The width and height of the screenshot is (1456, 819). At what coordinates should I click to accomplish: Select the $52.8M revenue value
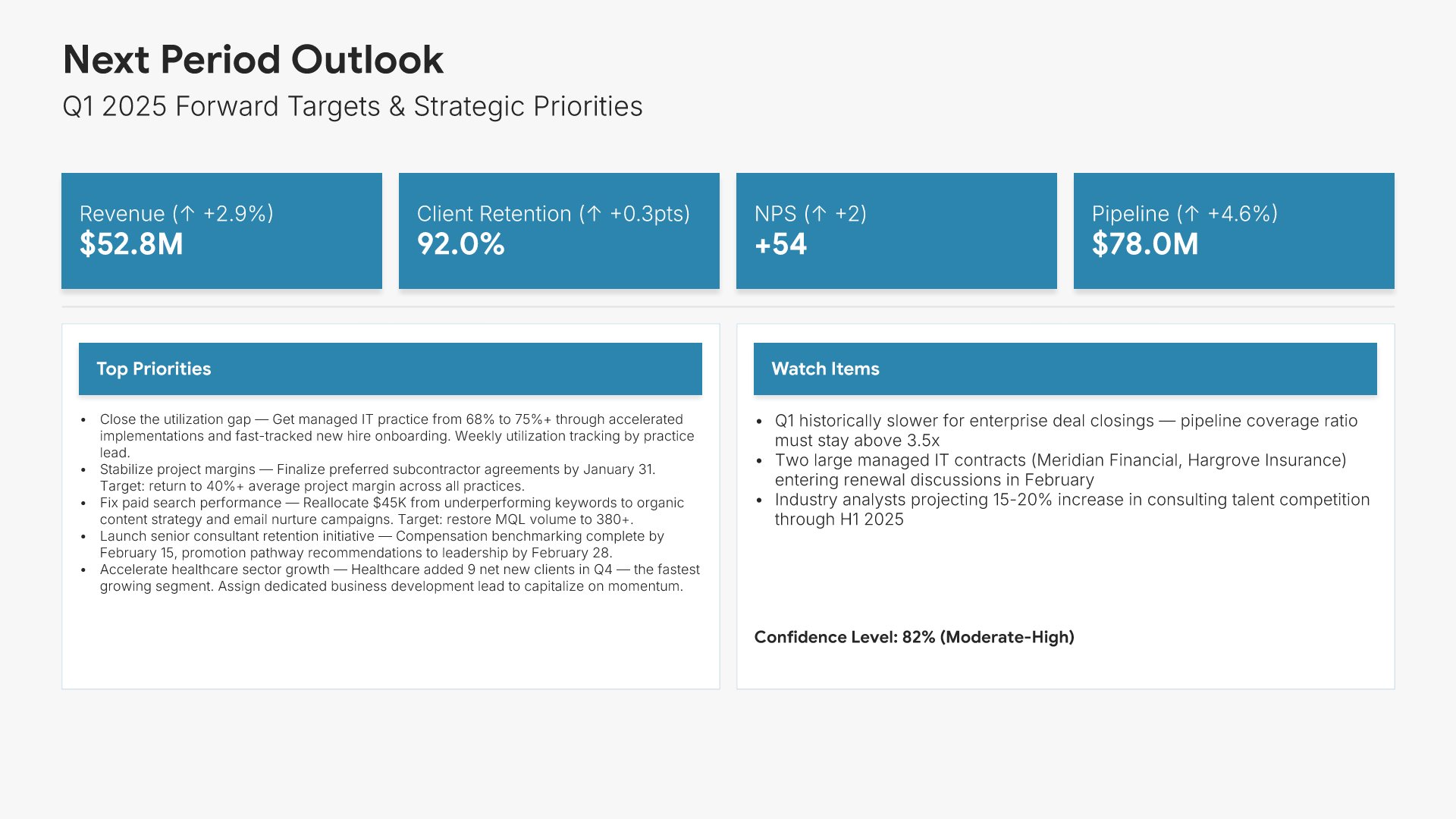pyautogui.click(x=131, y=244)
